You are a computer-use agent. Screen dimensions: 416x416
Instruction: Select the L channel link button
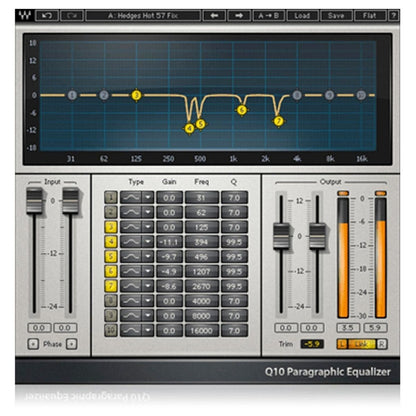coord(342,344)
